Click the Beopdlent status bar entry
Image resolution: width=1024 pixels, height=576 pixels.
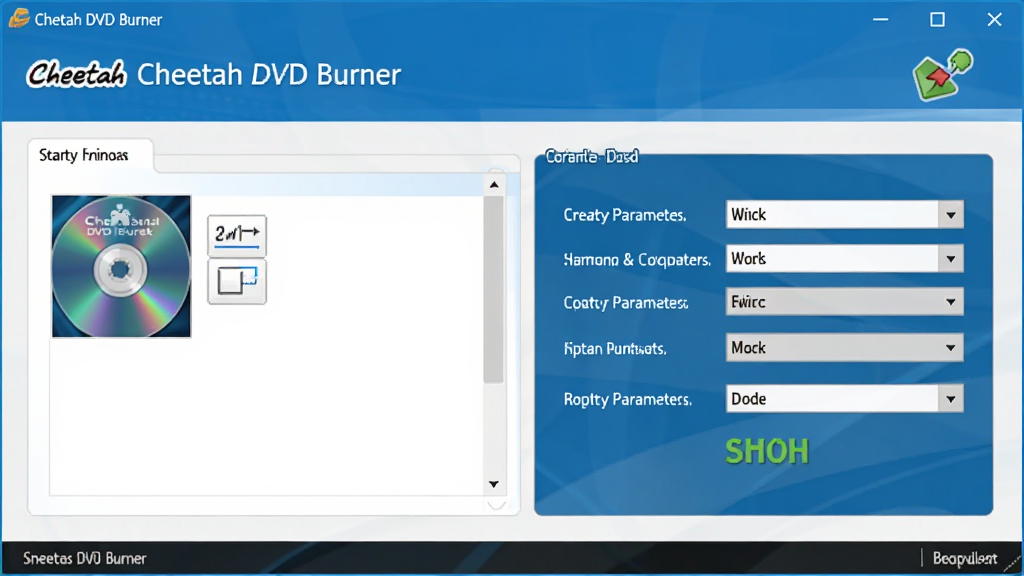(965, 558)
